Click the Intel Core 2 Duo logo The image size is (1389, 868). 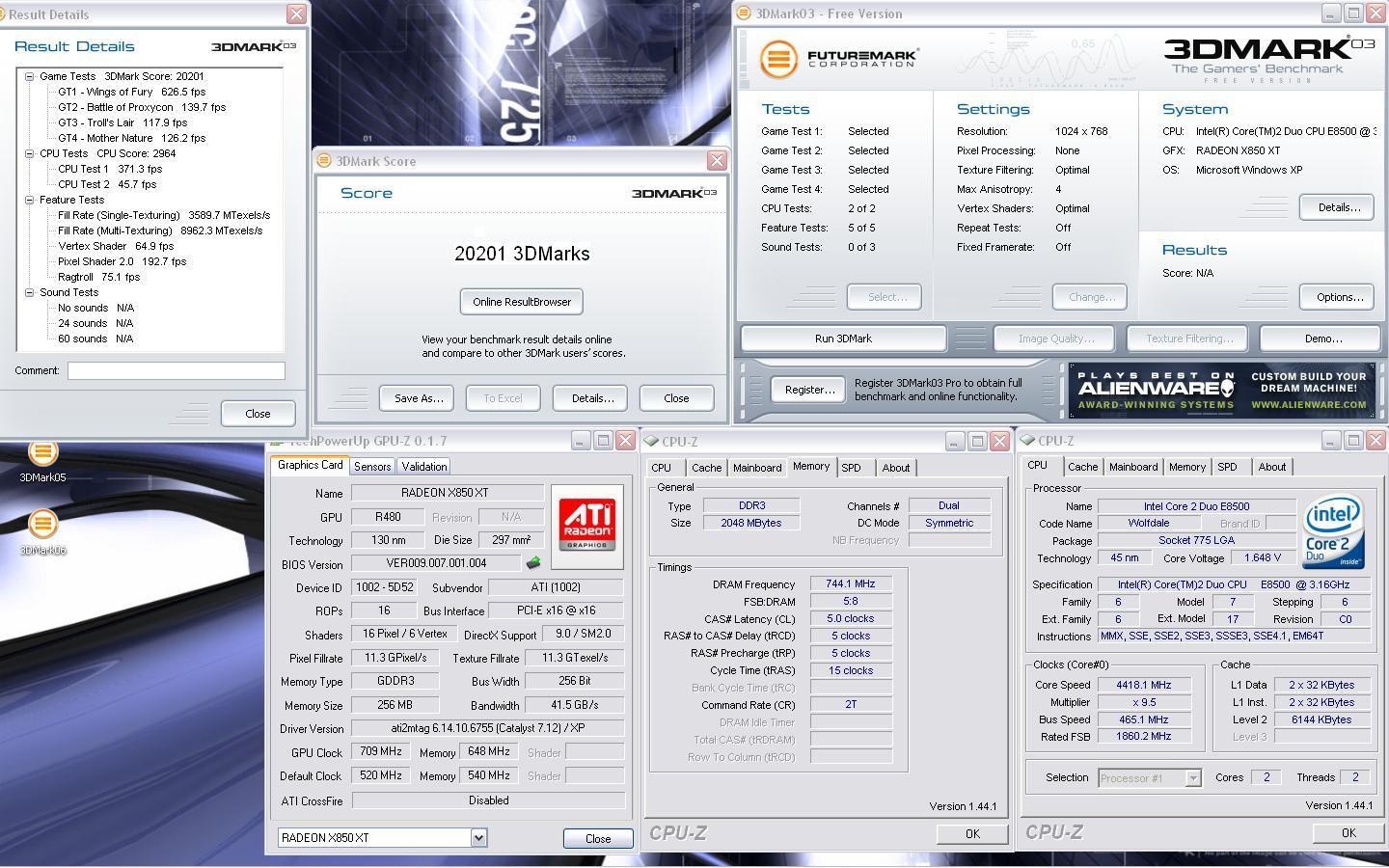pyautogui.click(x=1334, y=532)
